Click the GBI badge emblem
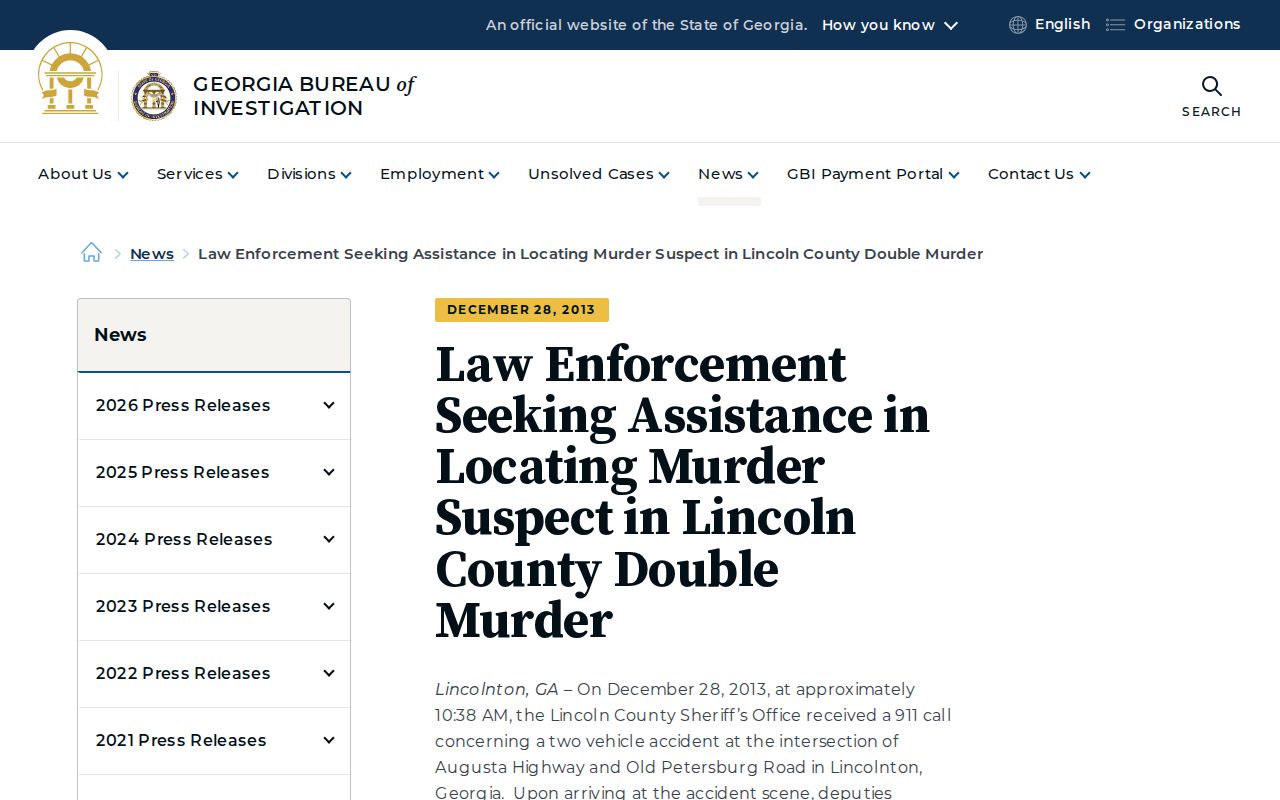 click(x=154, y=96)
